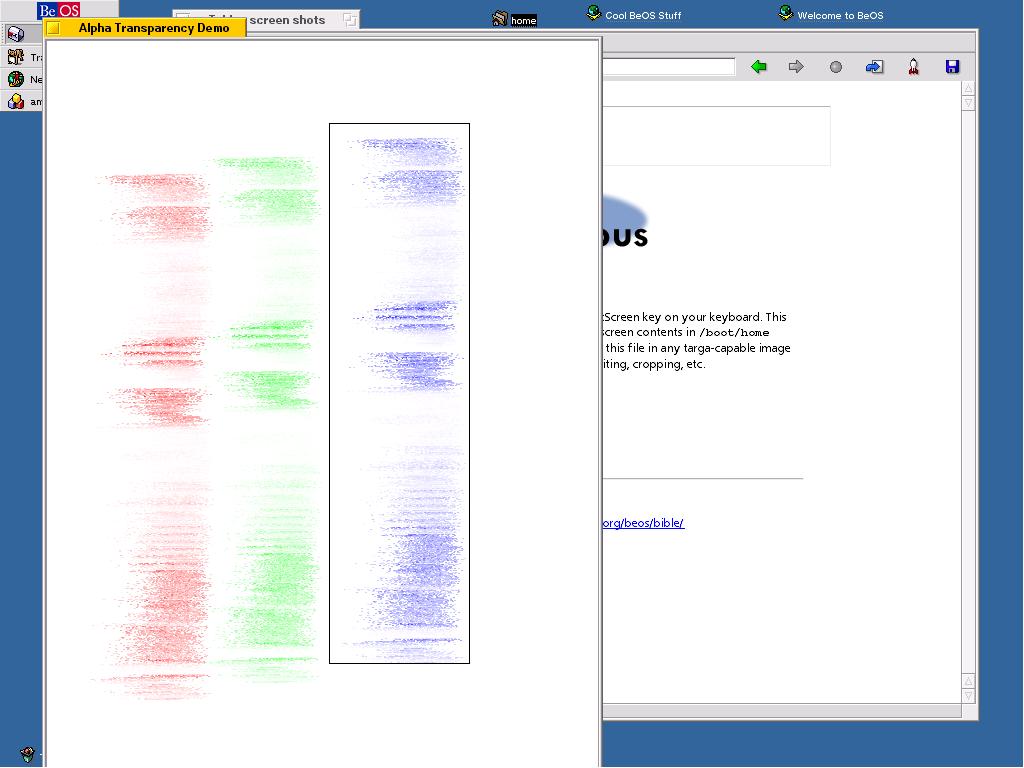Viewport: 1024px width, 768px height.
Task: Click the '/boot/home' path text in browser
Action: coord(734,332)
